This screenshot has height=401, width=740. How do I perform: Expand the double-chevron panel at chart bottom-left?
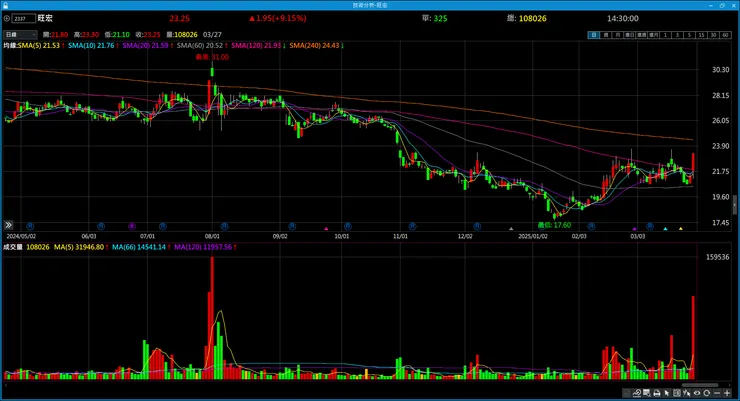tap(8, 225)
